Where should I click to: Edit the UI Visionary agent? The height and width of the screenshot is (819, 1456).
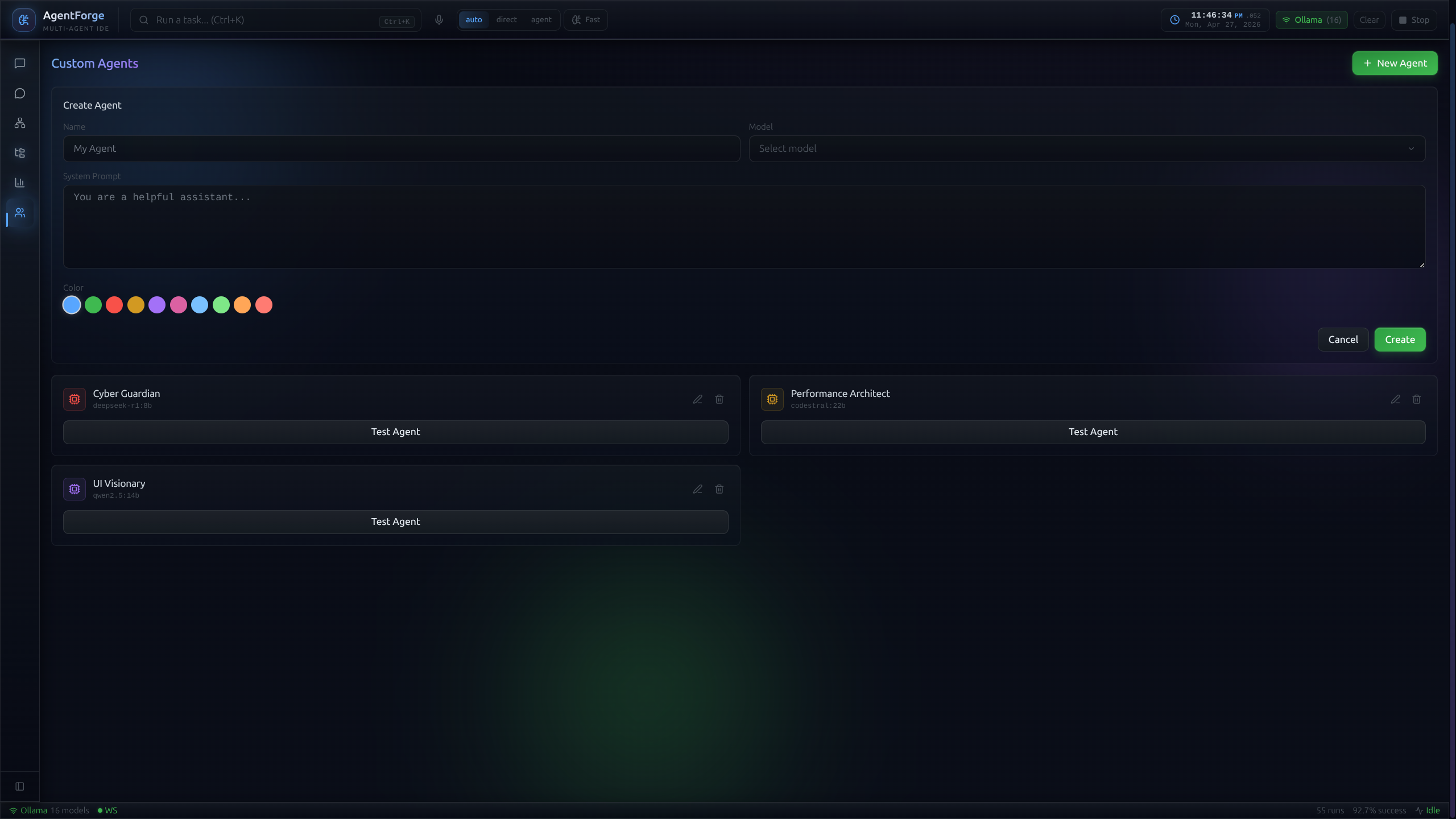point(698,489)
